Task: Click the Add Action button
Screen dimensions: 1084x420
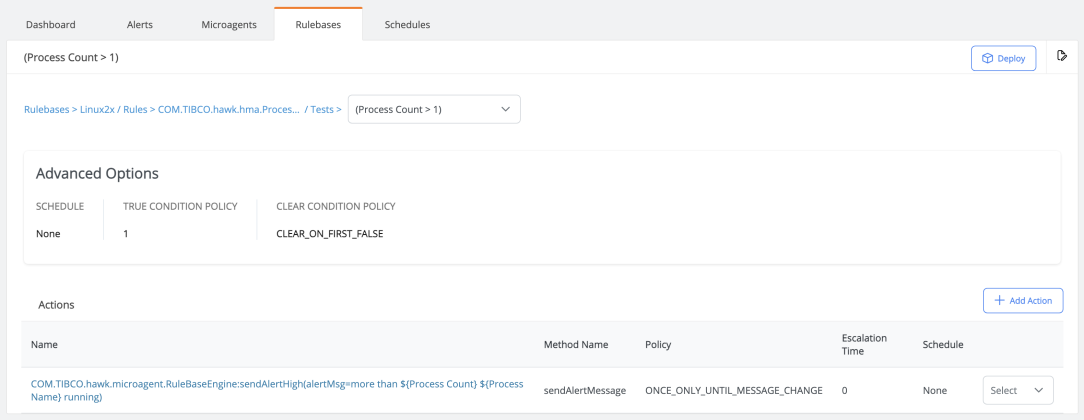Action: pos(1023,300)
